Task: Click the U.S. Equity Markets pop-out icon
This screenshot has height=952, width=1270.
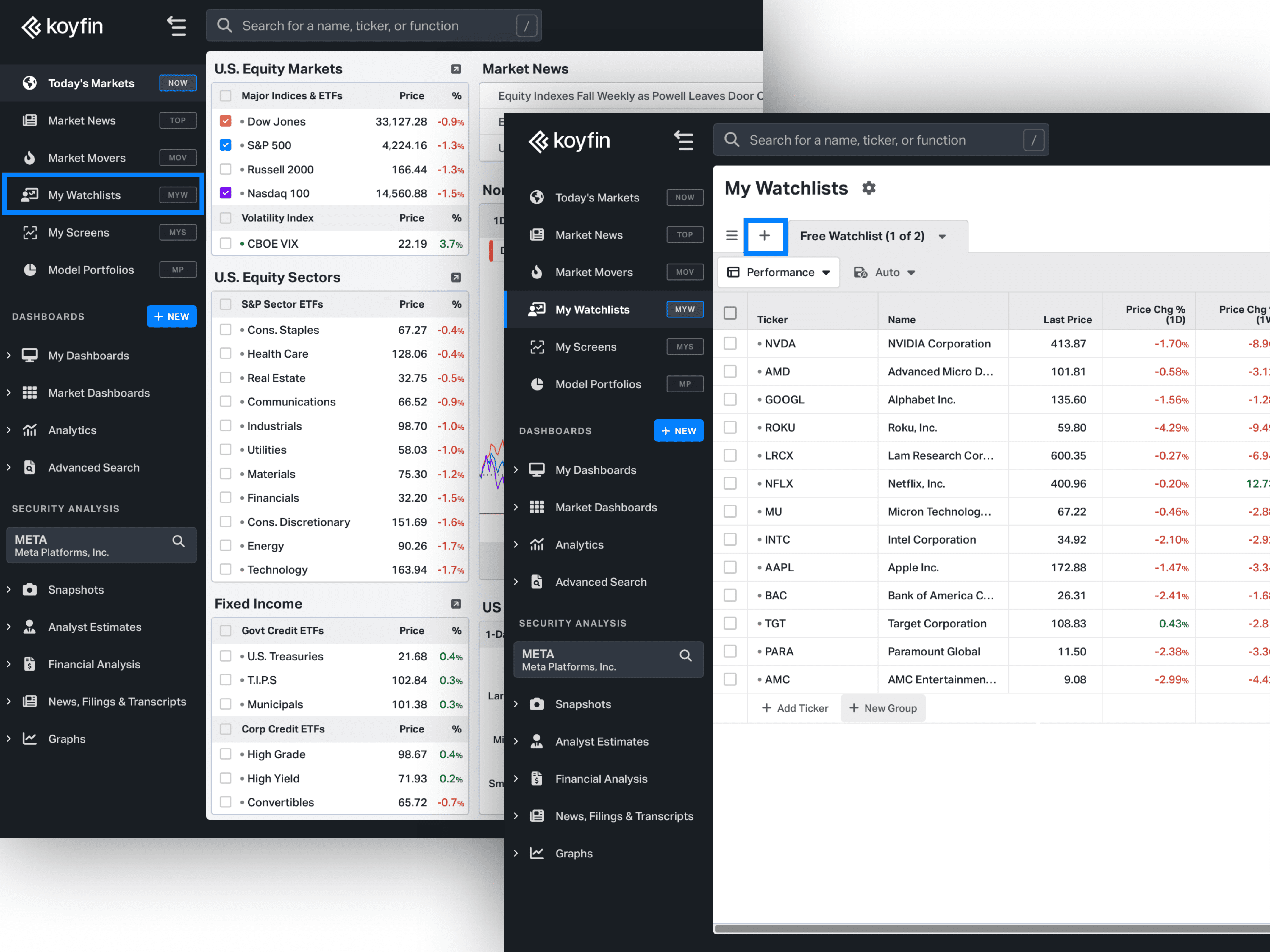Action: pyautogui.click(x=456, y=69)
